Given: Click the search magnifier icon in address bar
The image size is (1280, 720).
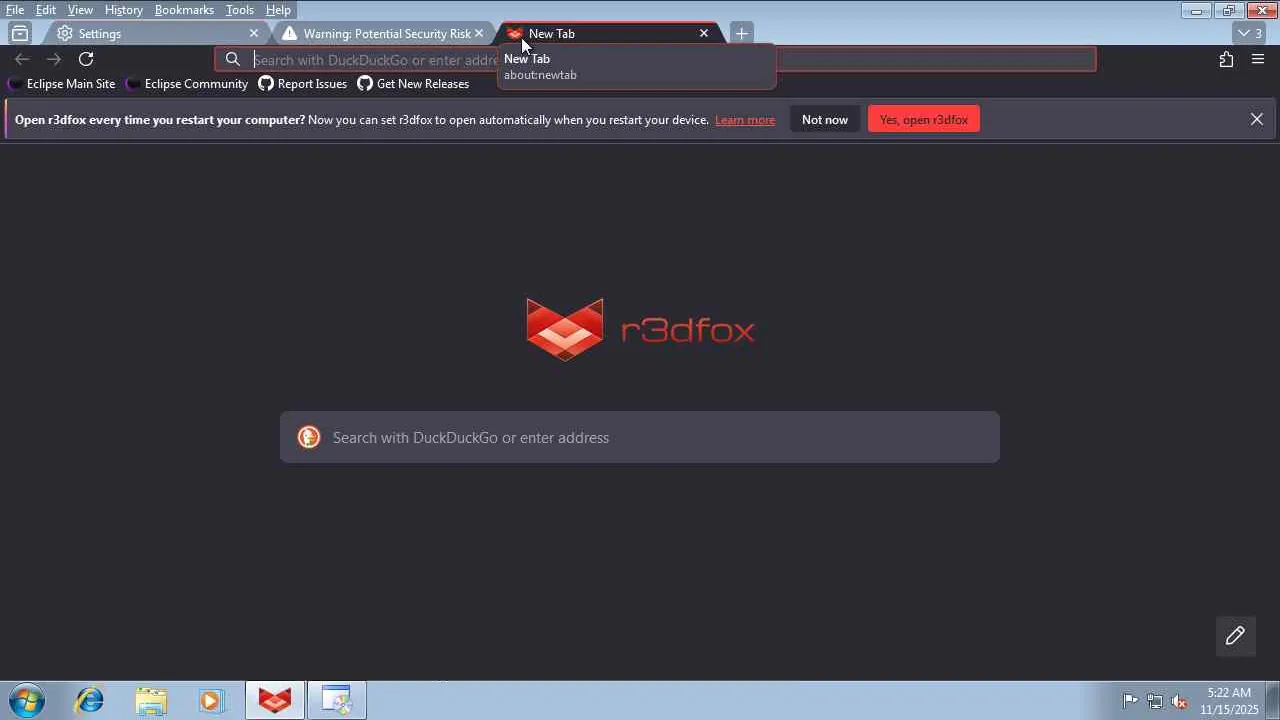Looking at the screenshot, I should coord(233,59).
